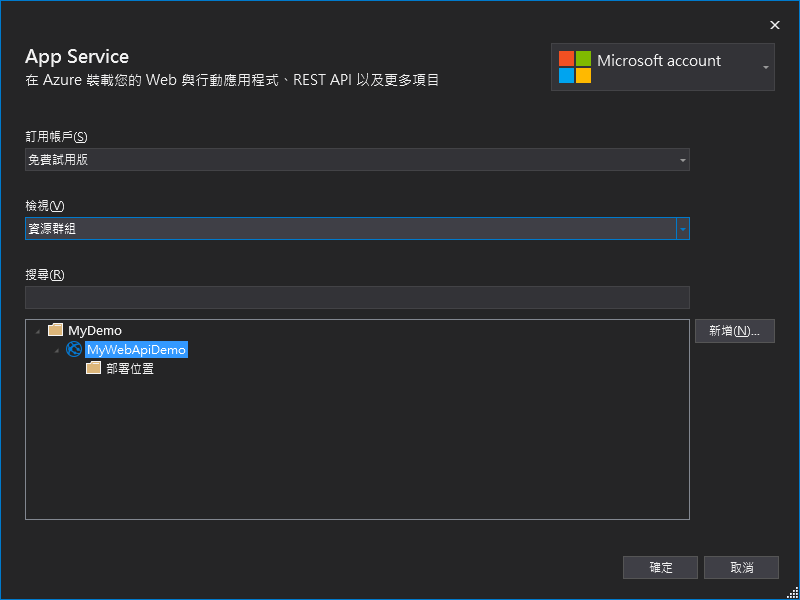Click the MyWebApiDemo web app globe icon
The height and width of the screenshot is (600, 800).
74,350
